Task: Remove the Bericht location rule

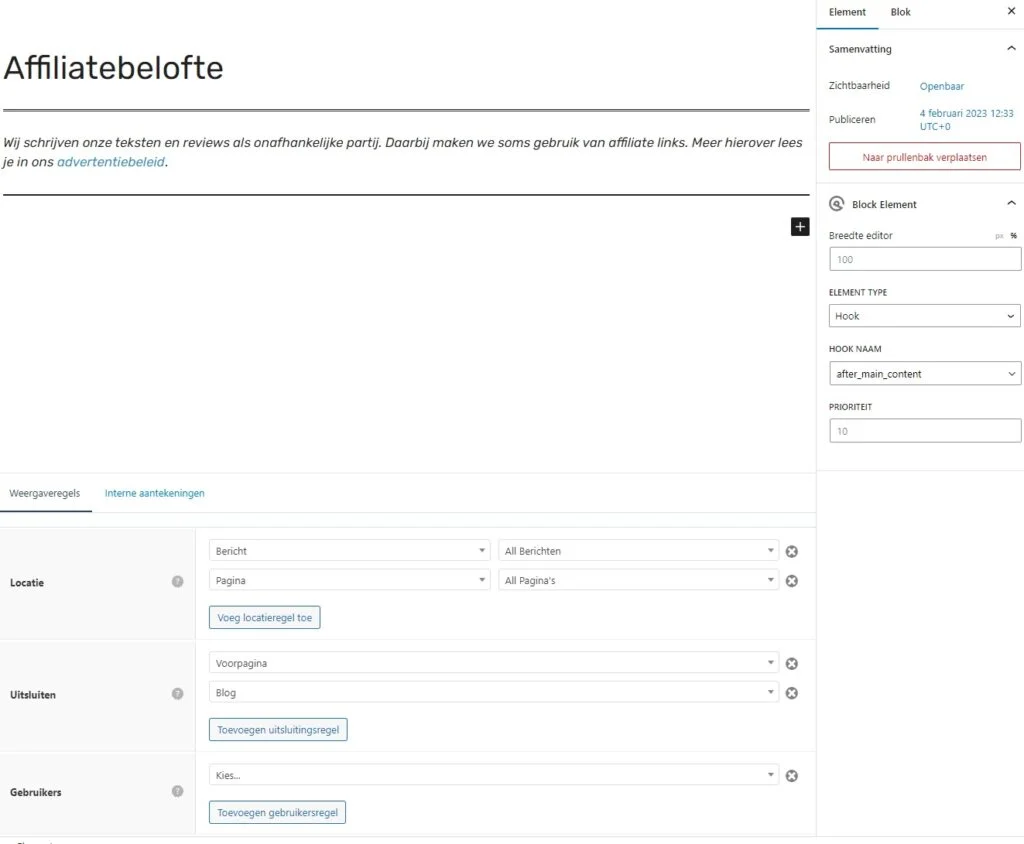Action: (791, 551)
